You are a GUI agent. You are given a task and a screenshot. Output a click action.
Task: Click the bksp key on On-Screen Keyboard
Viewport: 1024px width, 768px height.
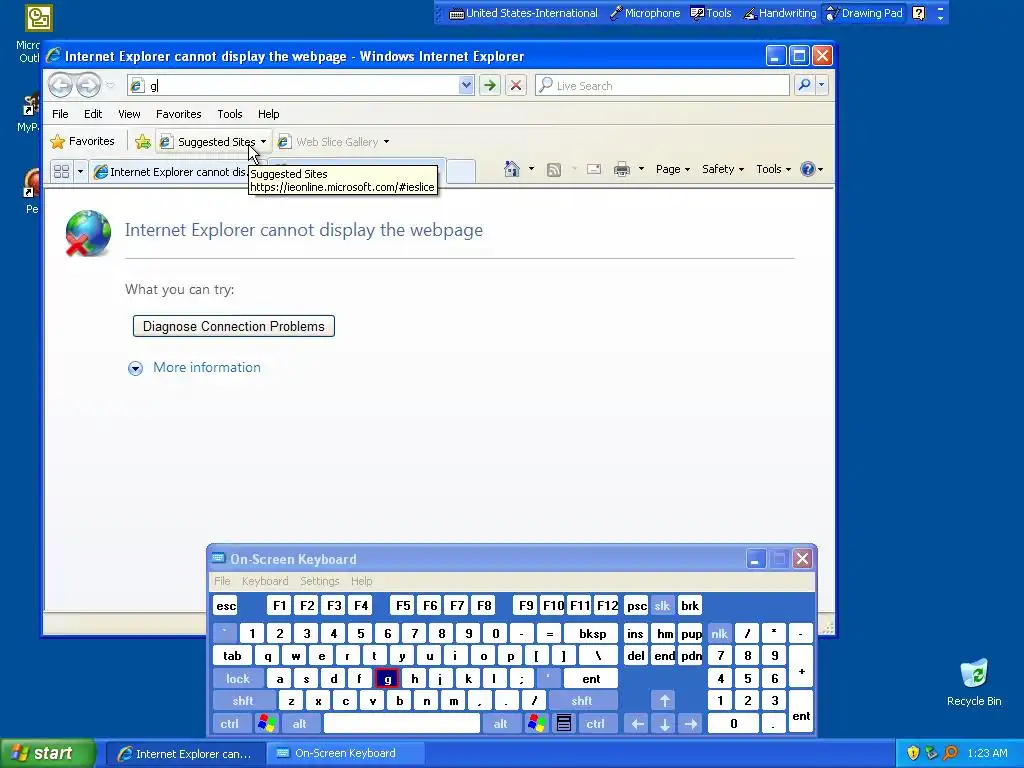click(592, 633)
